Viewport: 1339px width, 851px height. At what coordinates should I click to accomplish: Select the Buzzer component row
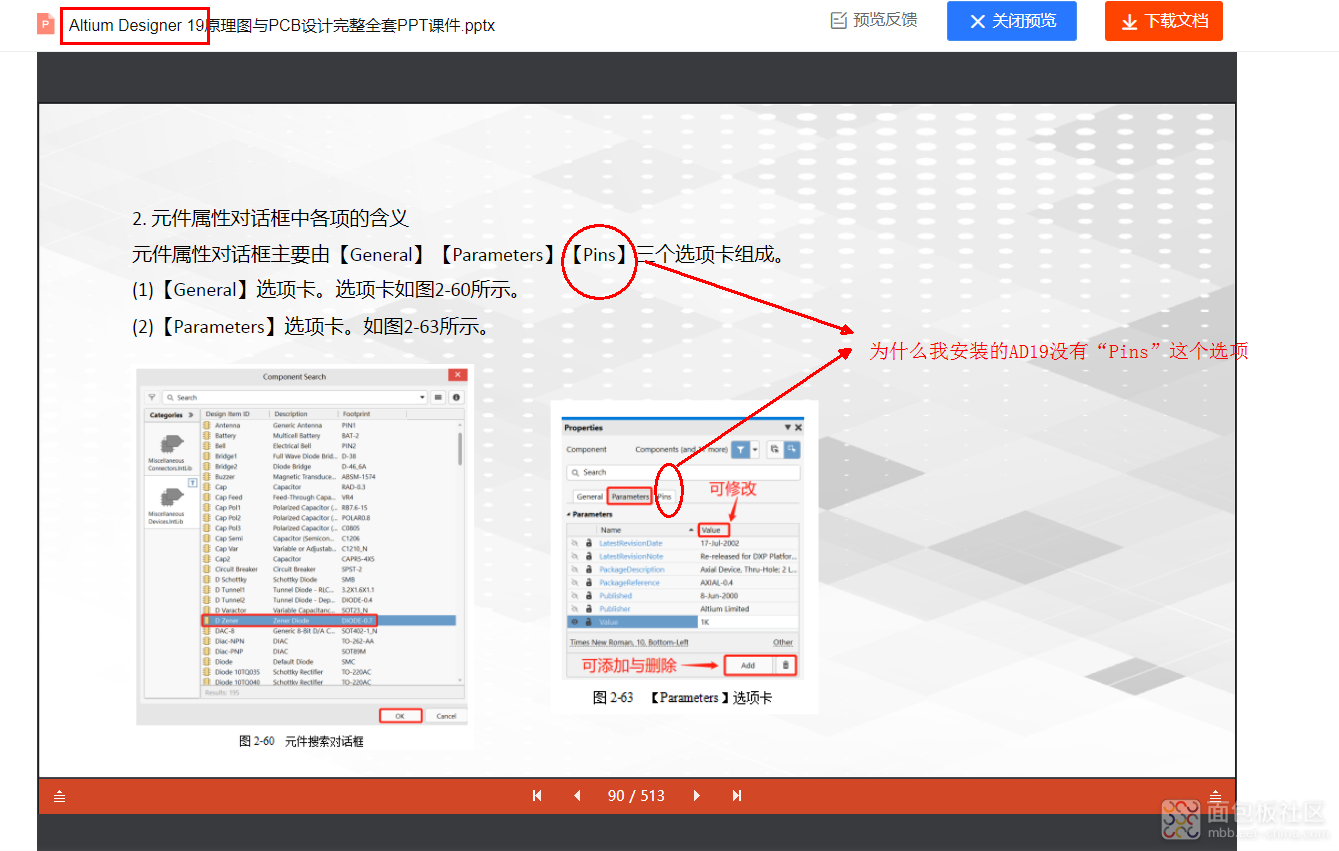coord(329,477)
